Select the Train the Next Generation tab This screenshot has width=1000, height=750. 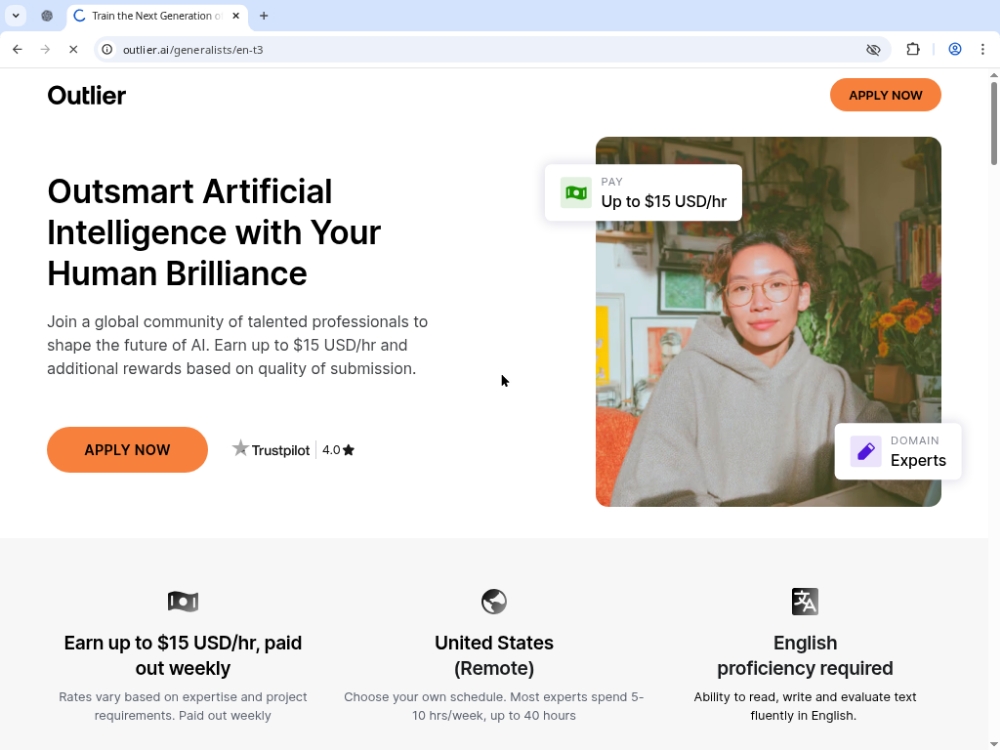coord(150,16)
